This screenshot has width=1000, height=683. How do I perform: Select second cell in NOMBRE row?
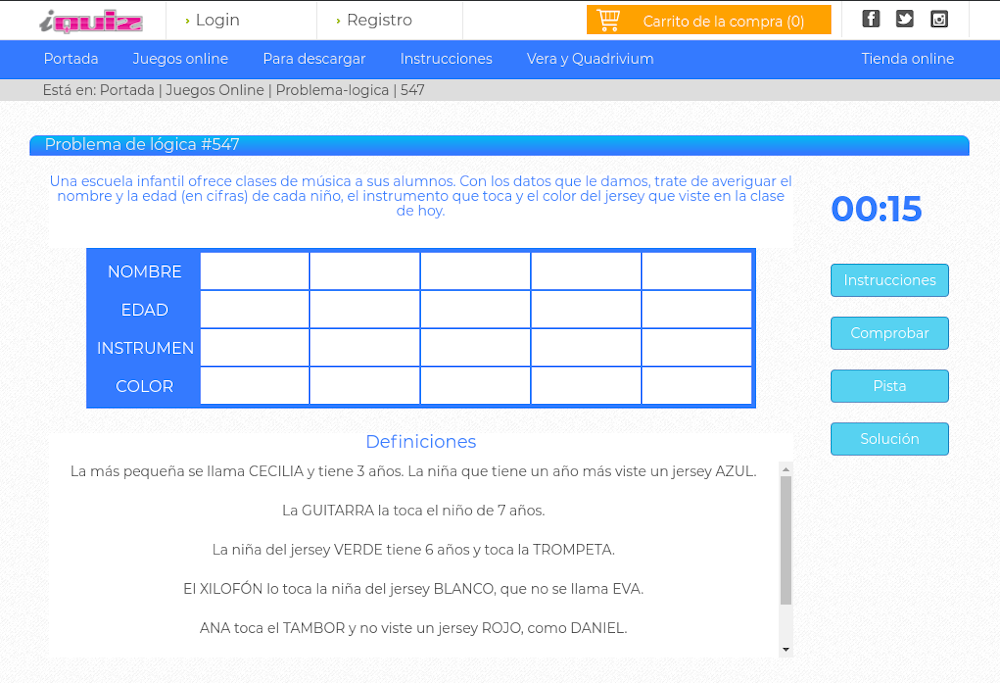(365, 271)
